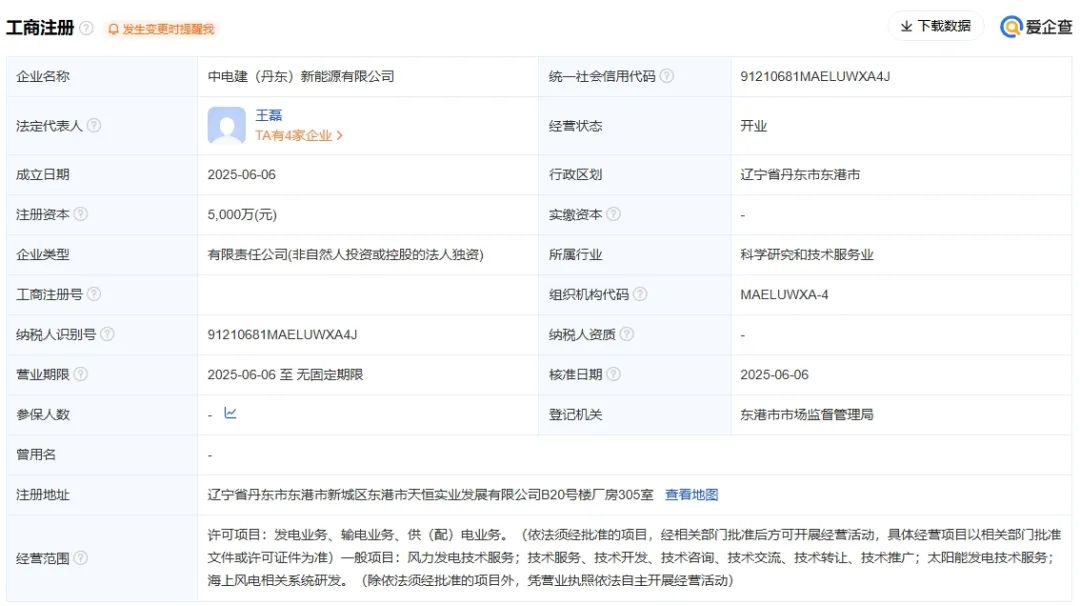Click help icon beside 统一社会信用代码
The image size is (1080, 606).
coord(667,76)
